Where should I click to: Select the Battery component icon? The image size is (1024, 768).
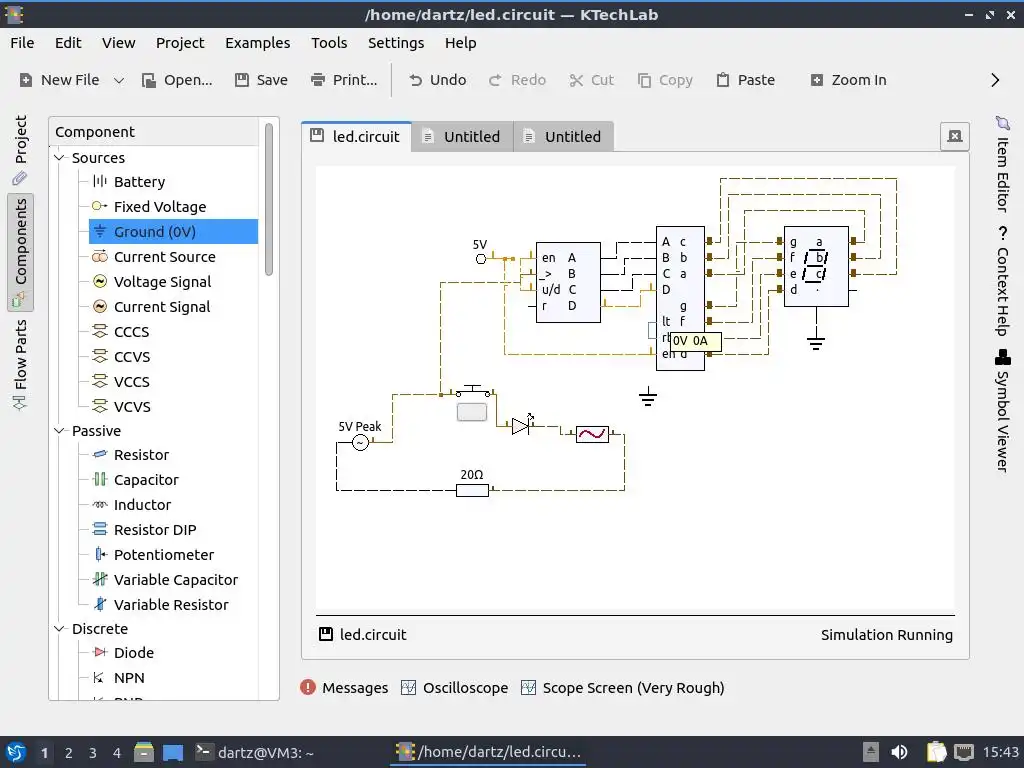click(x=99, y=182)
